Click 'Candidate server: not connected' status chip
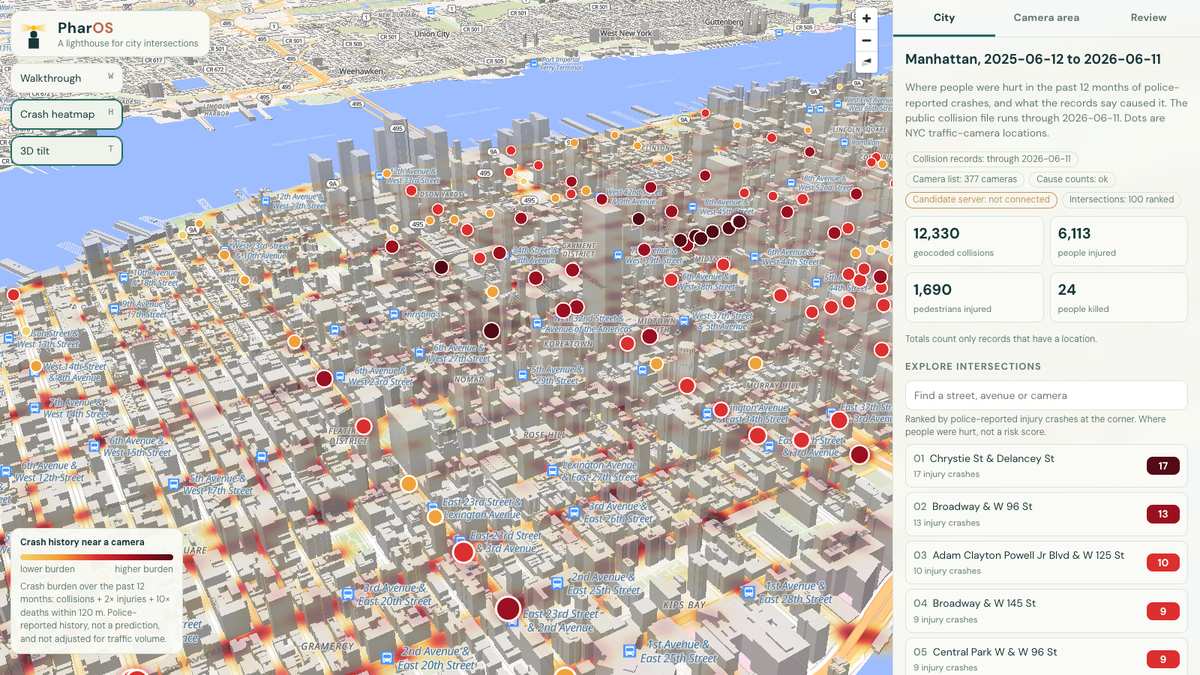 click(x=981, y=199)
